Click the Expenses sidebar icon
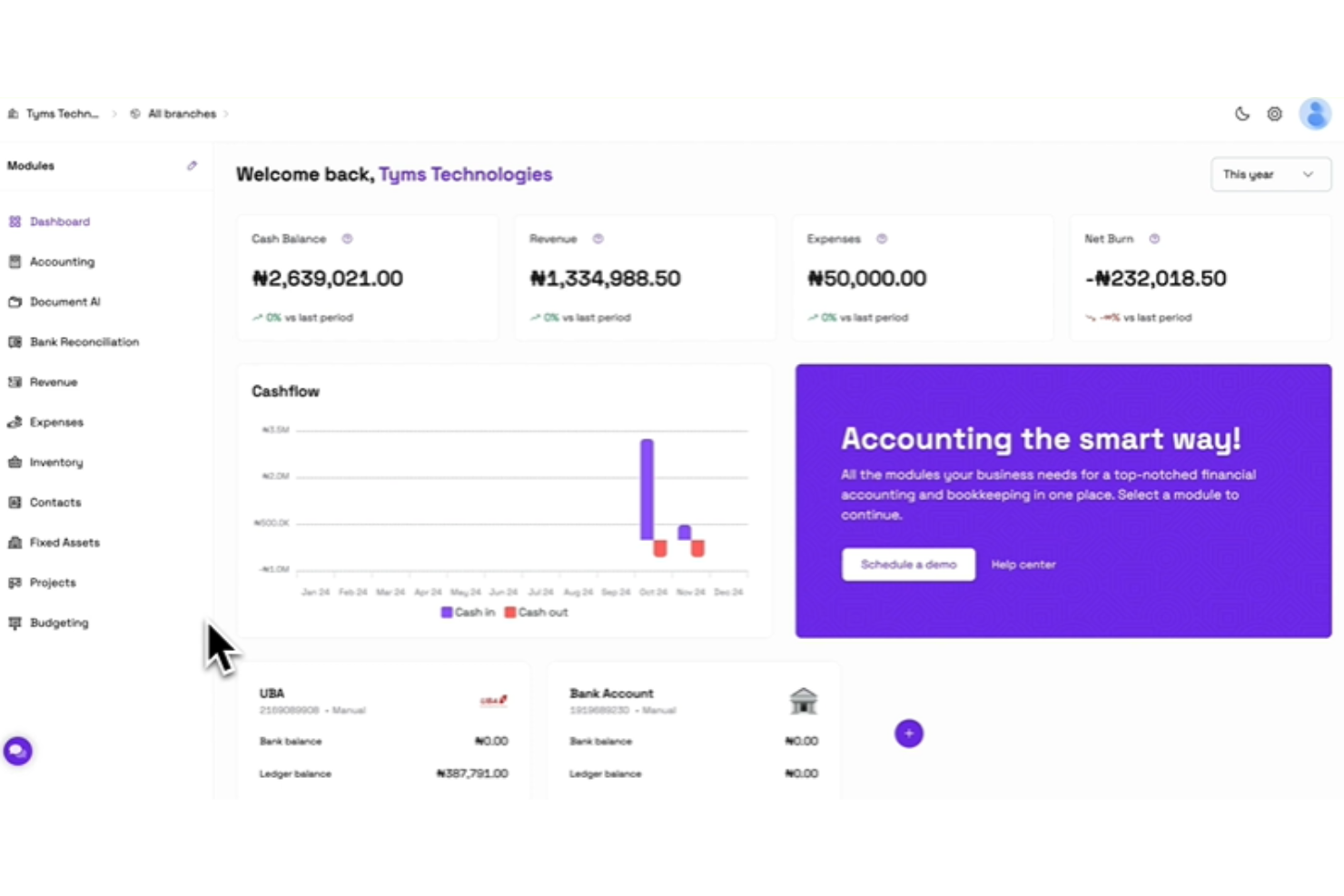The width and height of the screenshot is (1344, 896). (15, 422)
